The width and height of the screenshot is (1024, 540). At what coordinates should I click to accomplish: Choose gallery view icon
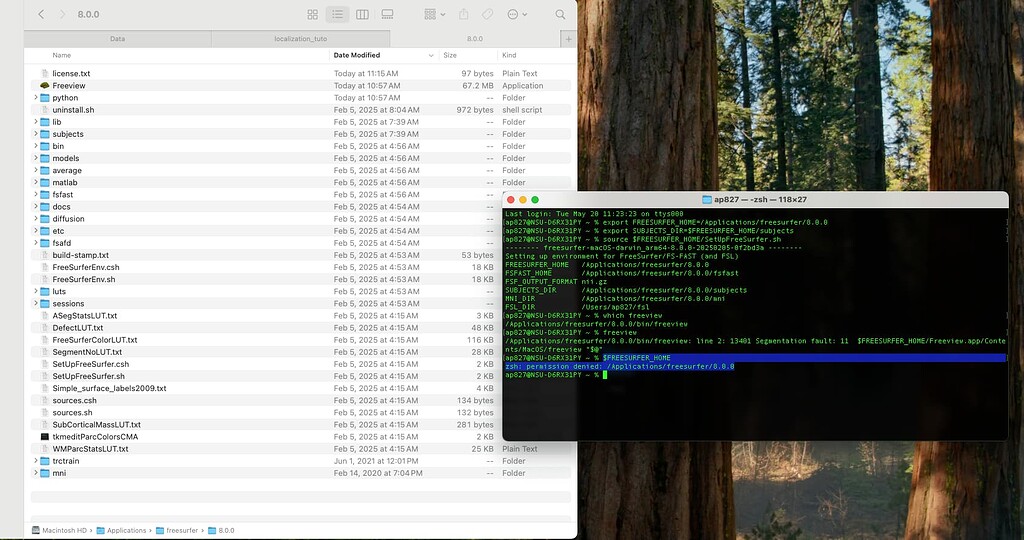387,14
